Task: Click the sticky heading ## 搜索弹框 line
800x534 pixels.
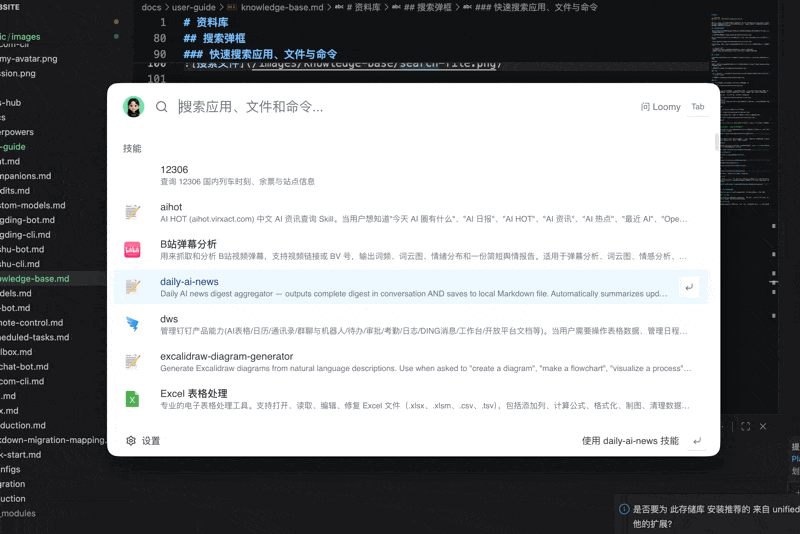Action: coord(214,38)
